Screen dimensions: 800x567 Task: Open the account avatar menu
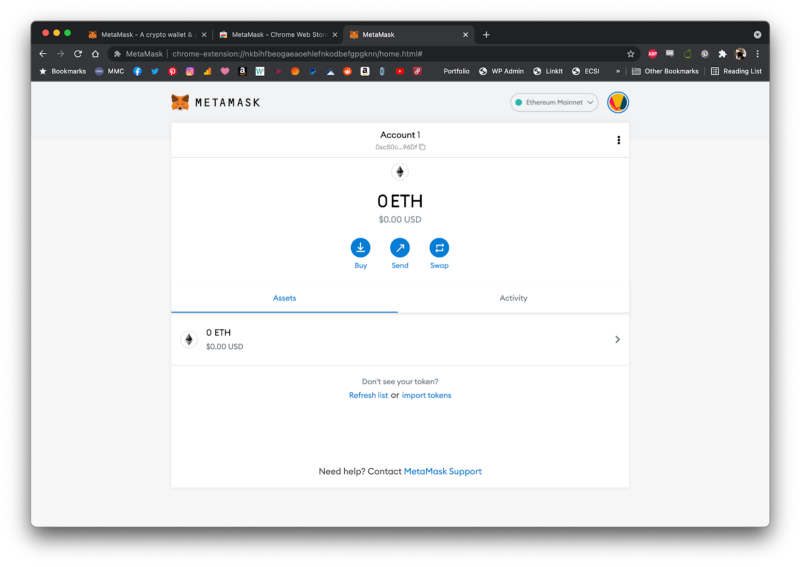click(617, 103)
